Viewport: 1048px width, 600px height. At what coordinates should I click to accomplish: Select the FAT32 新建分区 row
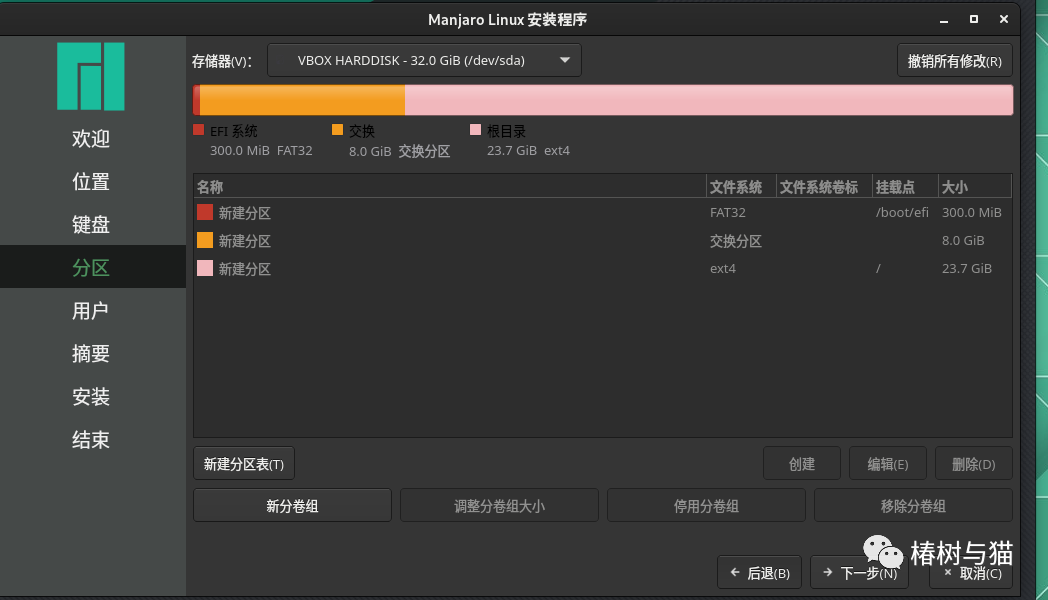[603, 213]
